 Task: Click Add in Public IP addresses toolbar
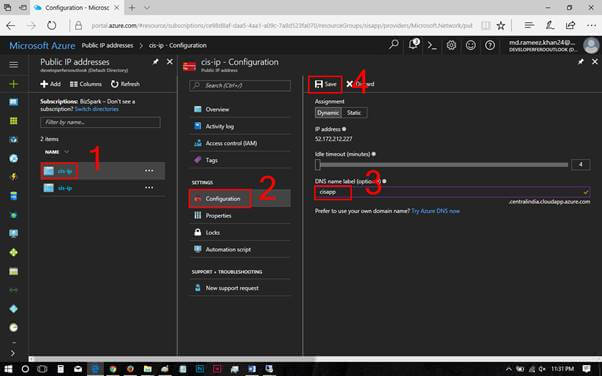pyautogui.click(x=51, y=84)
